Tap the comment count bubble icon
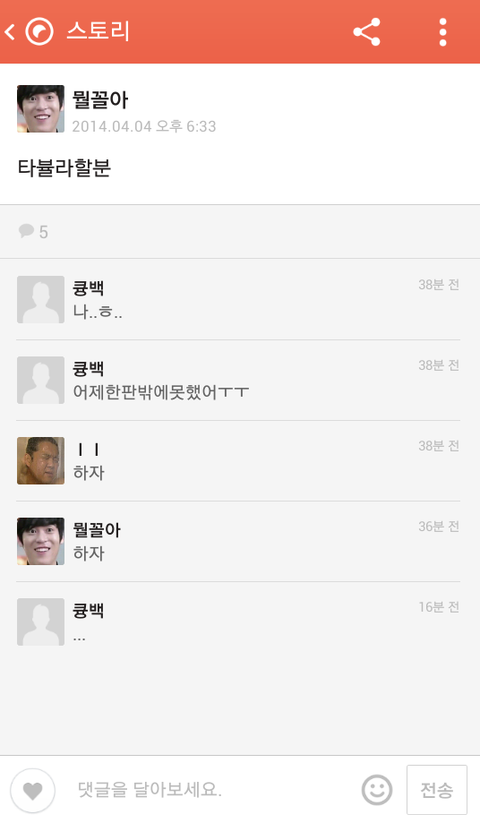This screenshot has height=823, width=480. click(26, 231)
